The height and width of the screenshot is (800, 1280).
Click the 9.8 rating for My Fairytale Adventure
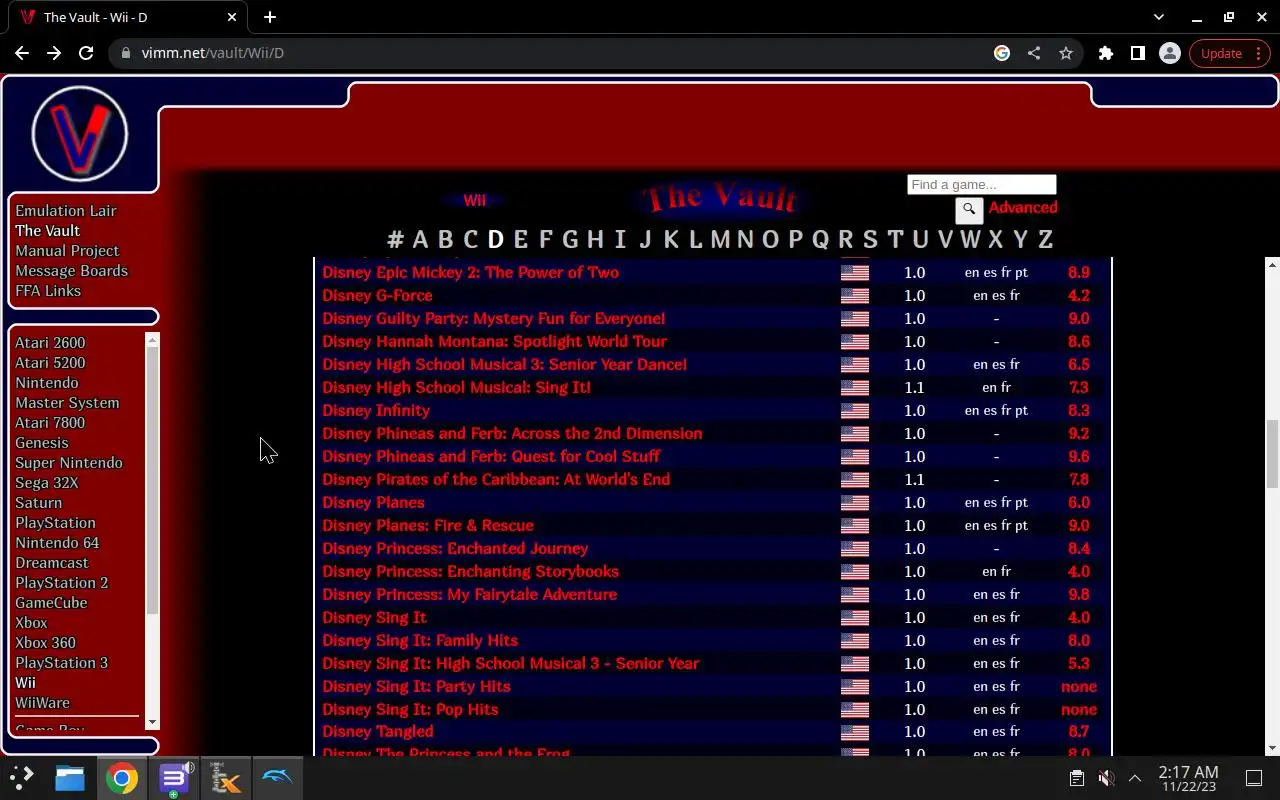click(1078, 595)
